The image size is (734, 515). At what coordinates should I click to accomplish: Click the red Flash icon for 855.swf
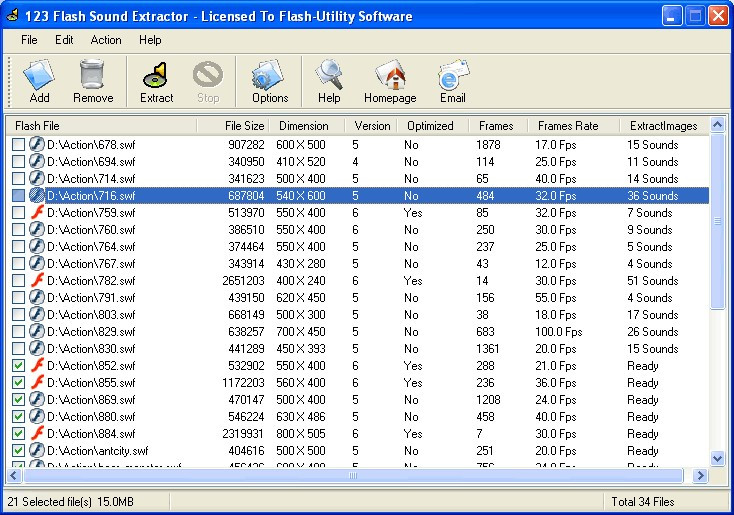point(37,383)
